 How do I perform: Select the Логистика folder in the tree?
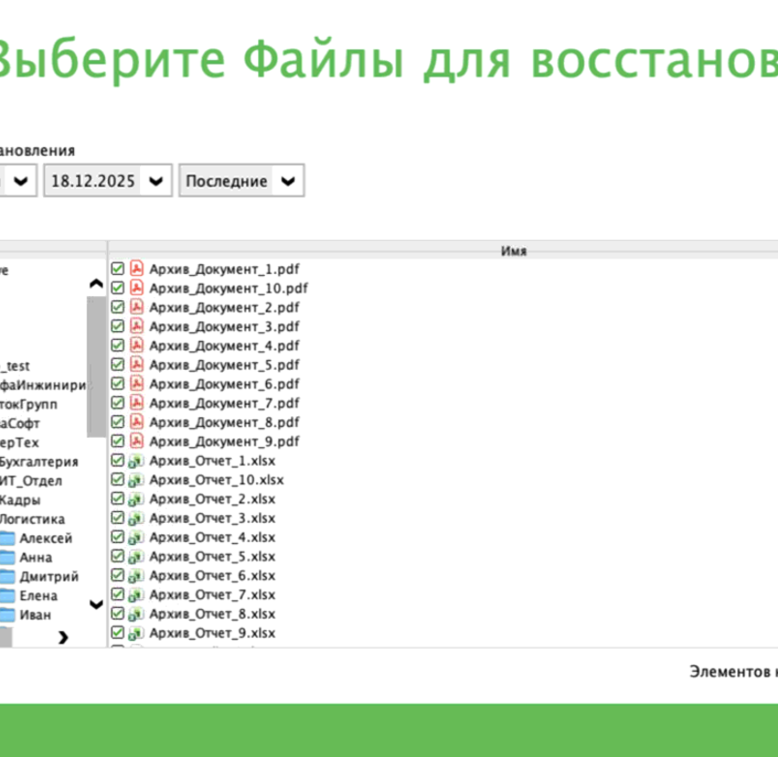[x=32, y=519]
